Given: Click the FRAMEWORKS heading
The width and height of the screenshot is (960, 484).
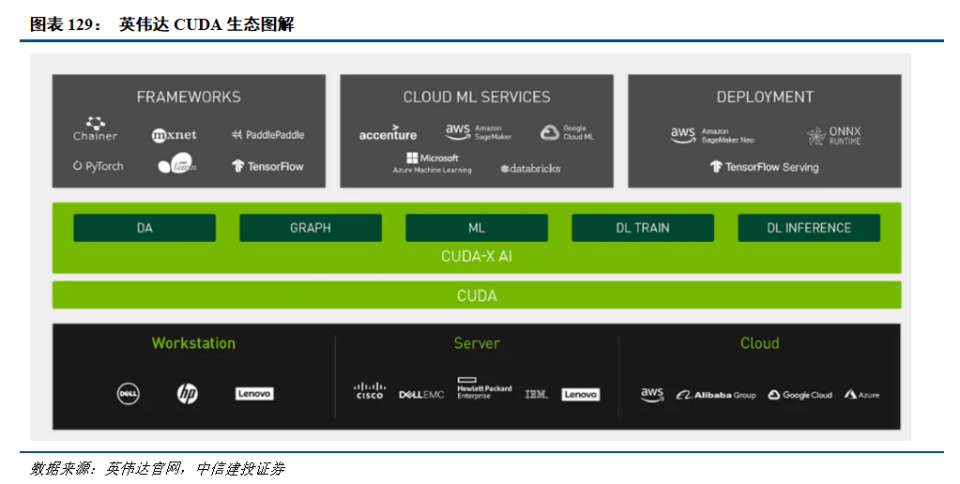Looking at the screenshot, I should [189, 97].
